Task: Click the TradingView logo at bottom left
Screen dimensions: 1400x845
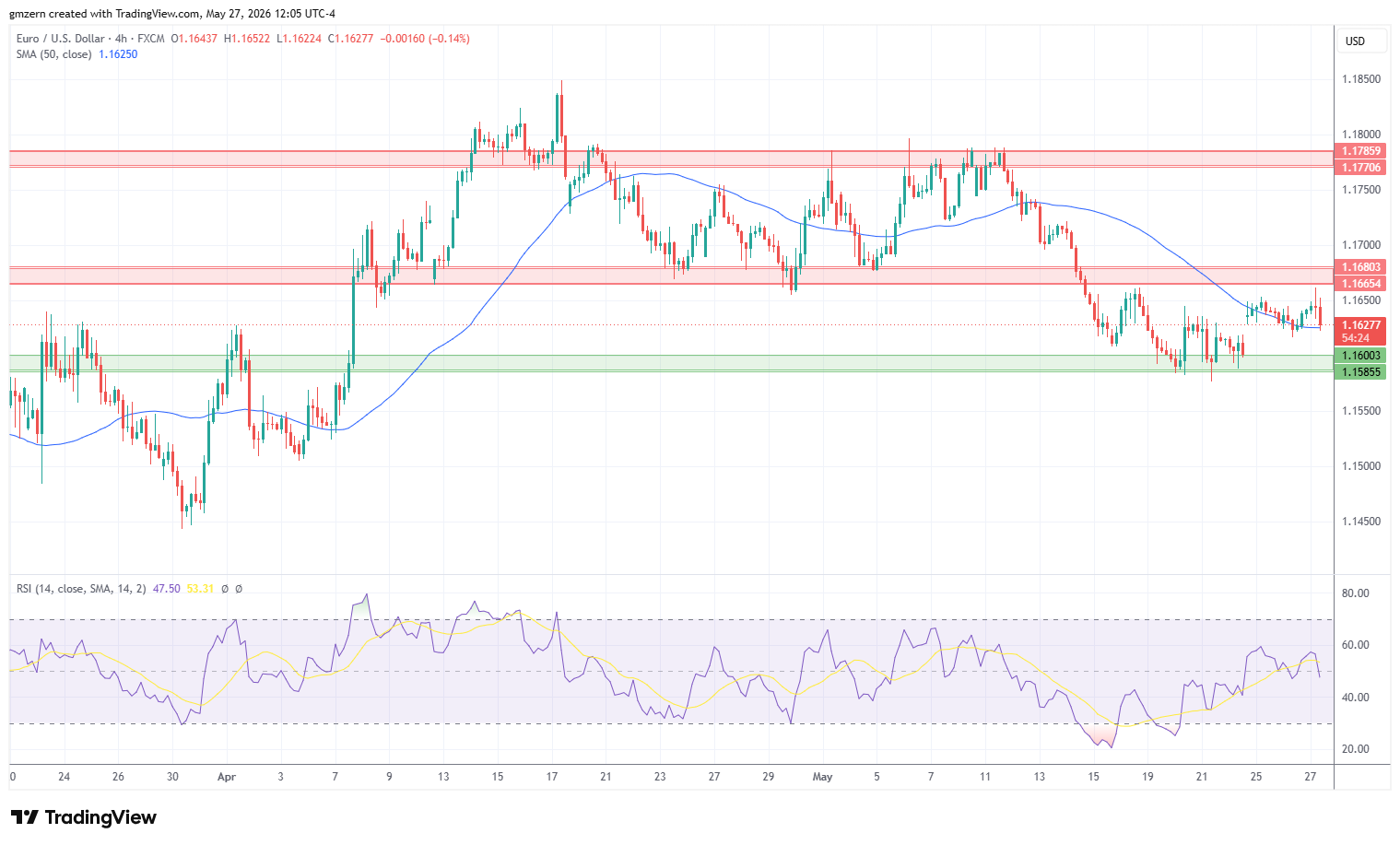Action: pos(84,817)
